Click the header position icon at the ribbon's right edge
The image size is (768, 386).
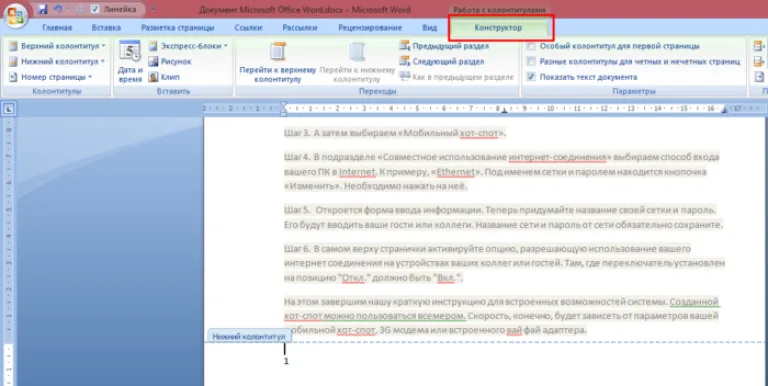[760, 46]
